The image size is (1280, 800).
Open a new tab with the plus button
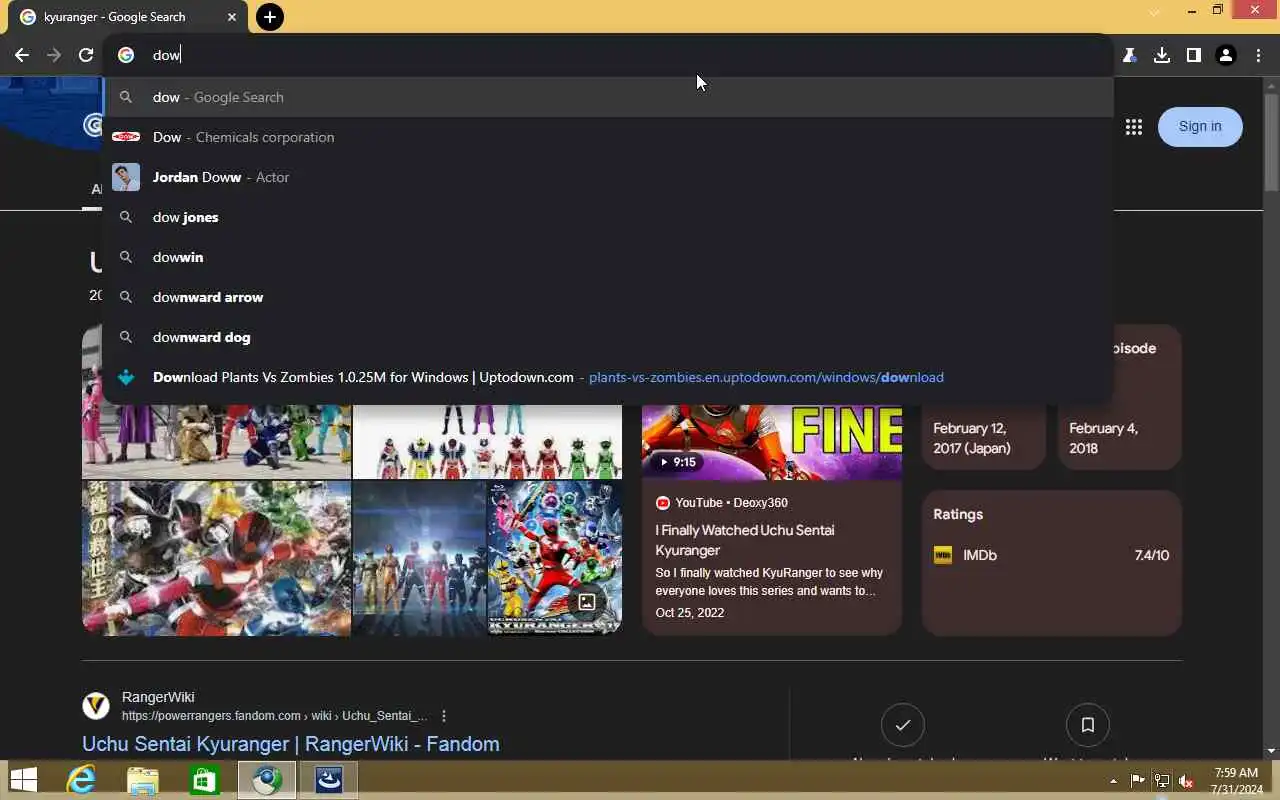tap(269, 17)
